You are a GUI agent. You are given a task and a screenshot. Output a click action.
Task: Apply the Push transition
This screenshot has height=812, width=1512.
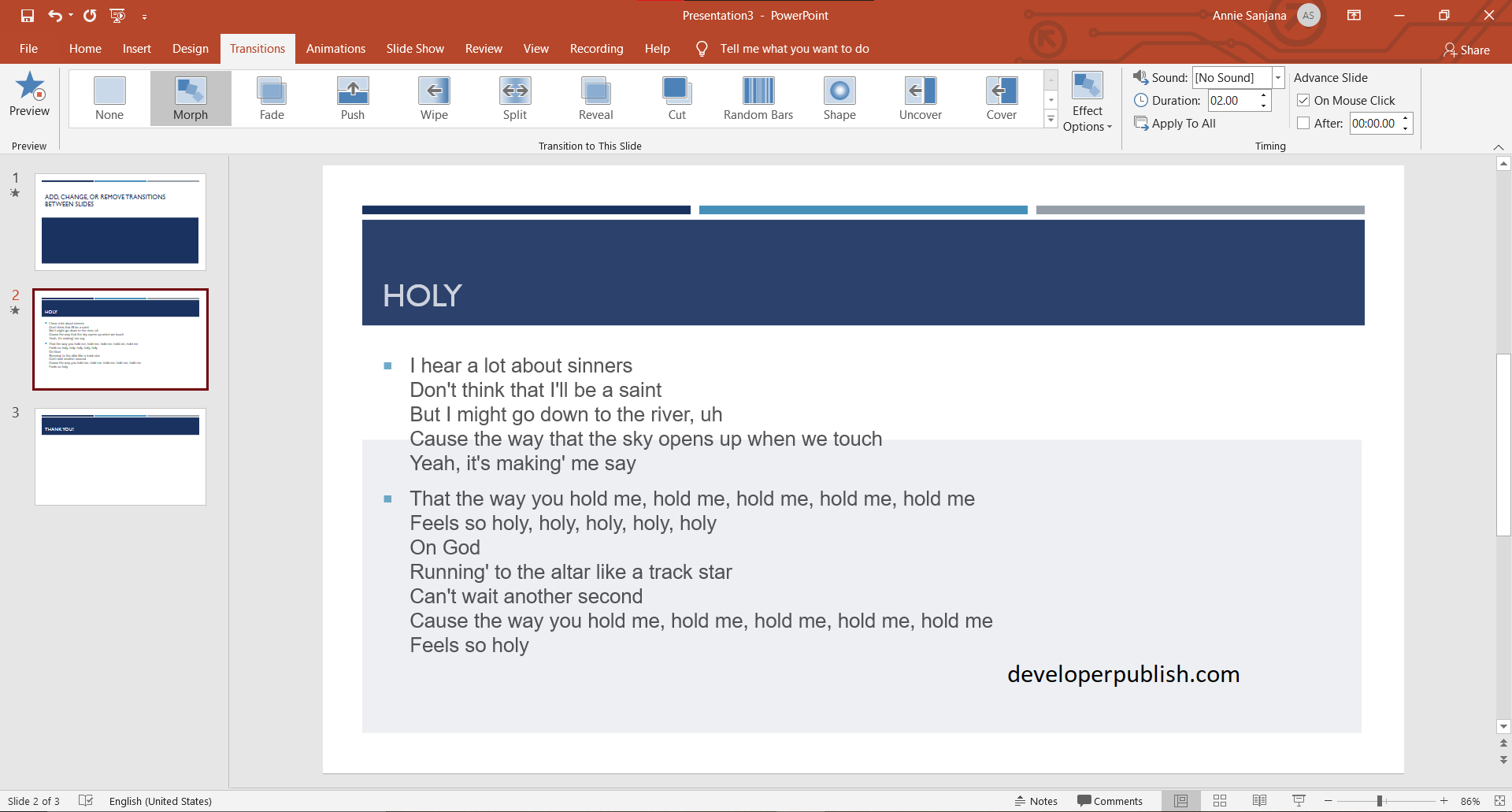[x=353, y=98]
